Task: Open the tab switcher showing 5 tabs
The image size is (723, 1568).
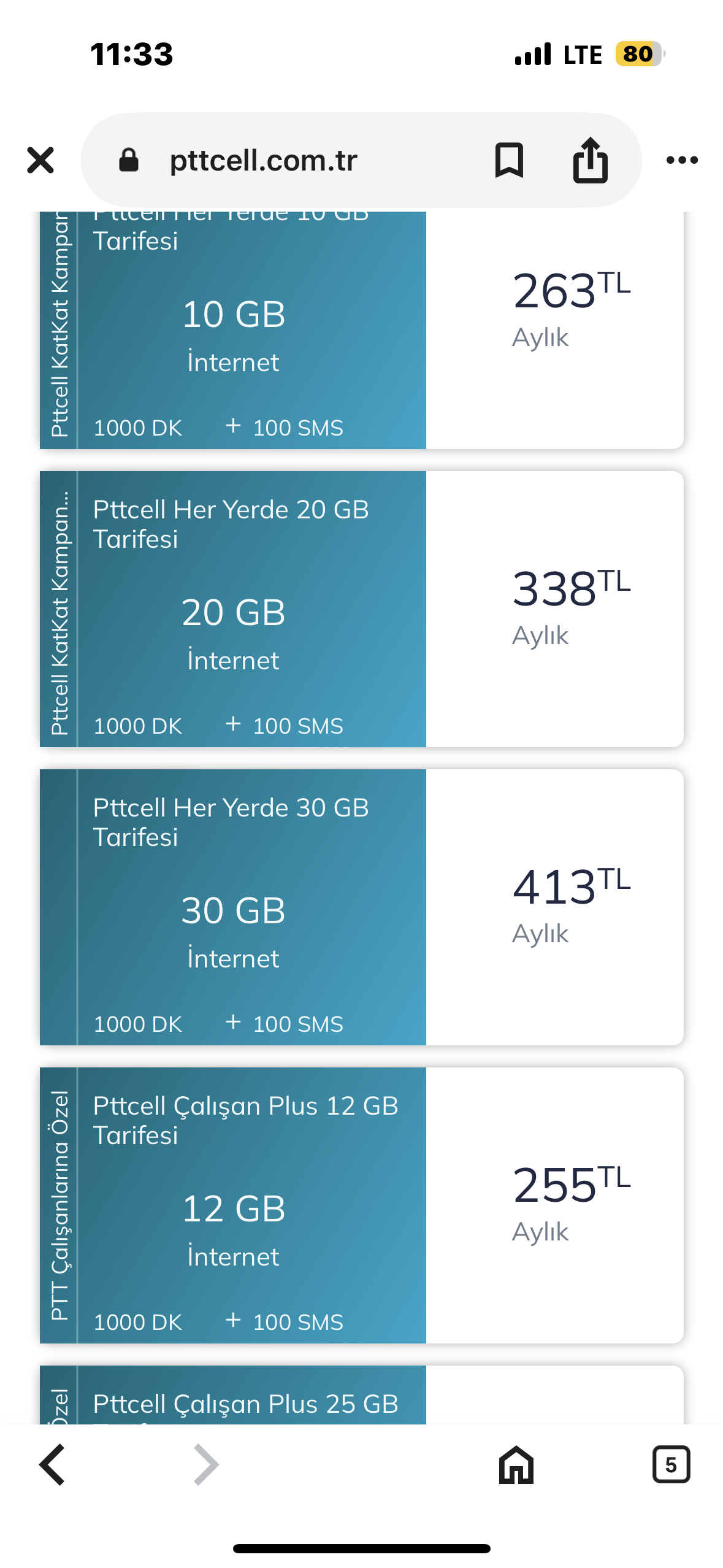Action: coord(671,1464)
